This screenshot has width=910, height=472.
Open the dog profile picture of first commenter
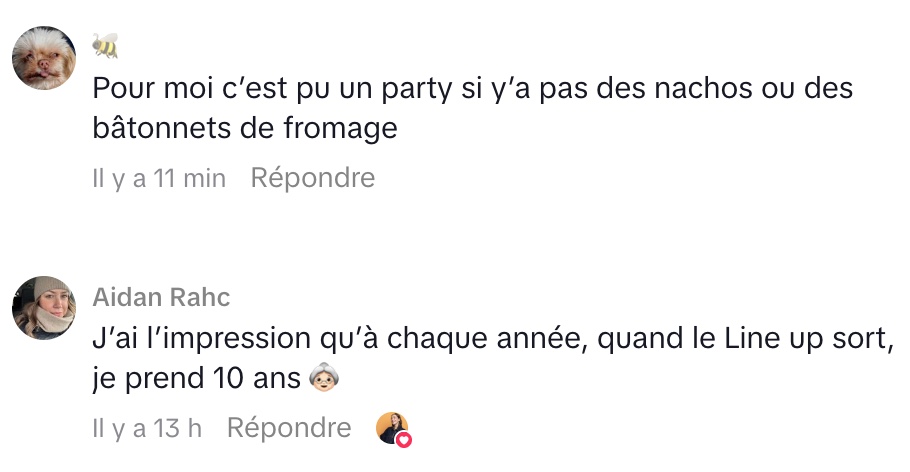44,59
